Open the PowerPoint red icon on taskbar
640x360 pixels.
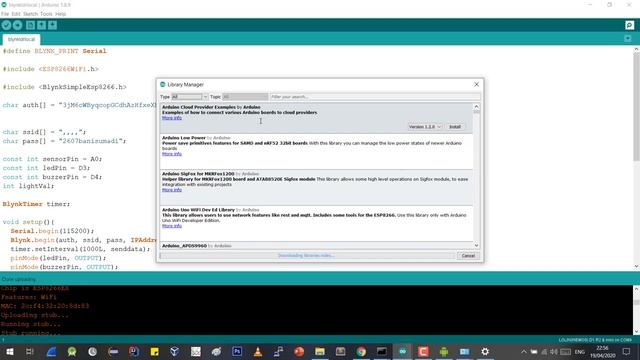coord(299,351)
